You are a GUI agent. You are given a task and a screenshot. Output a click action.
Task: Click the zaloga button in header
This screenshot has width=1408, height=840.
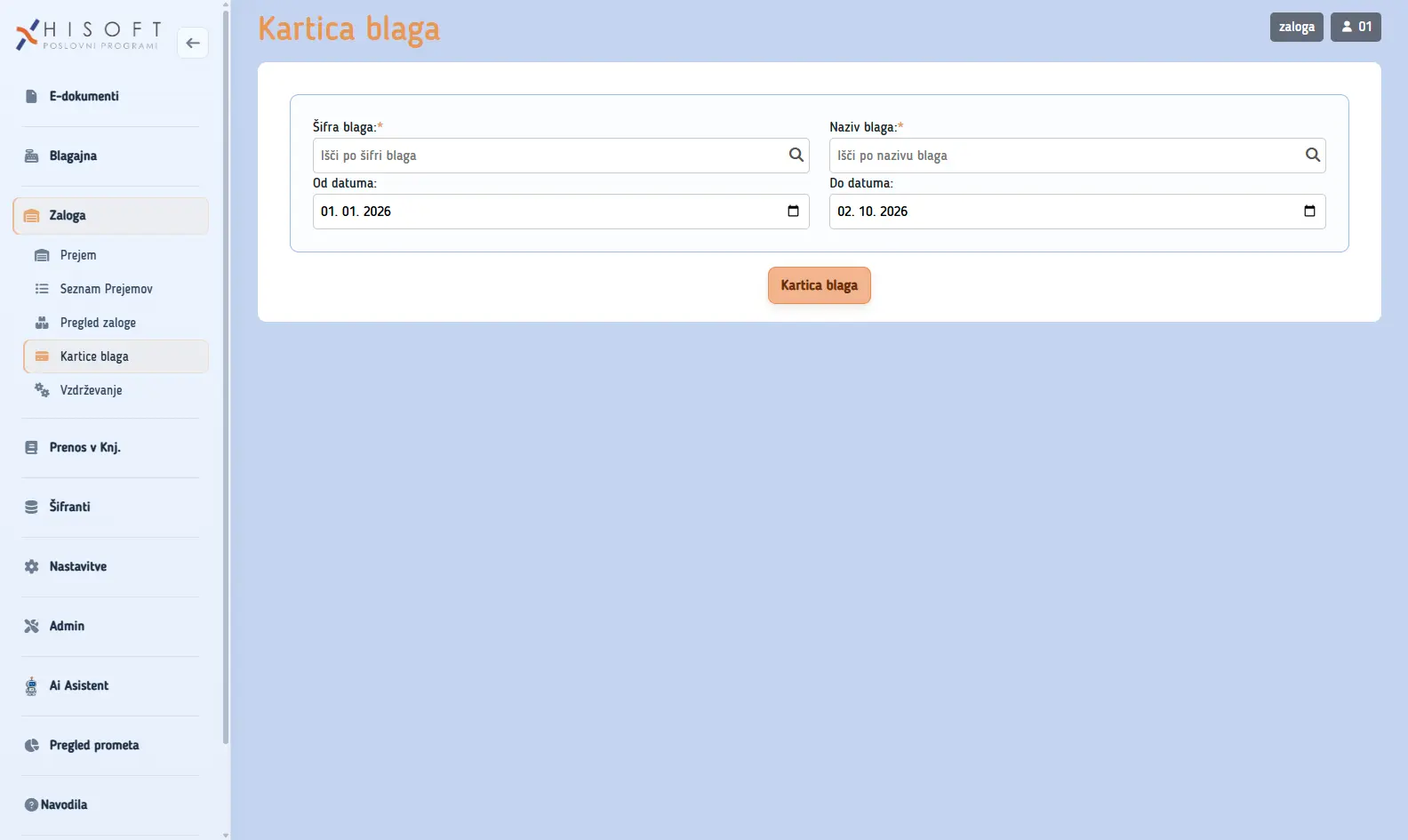1297,27
